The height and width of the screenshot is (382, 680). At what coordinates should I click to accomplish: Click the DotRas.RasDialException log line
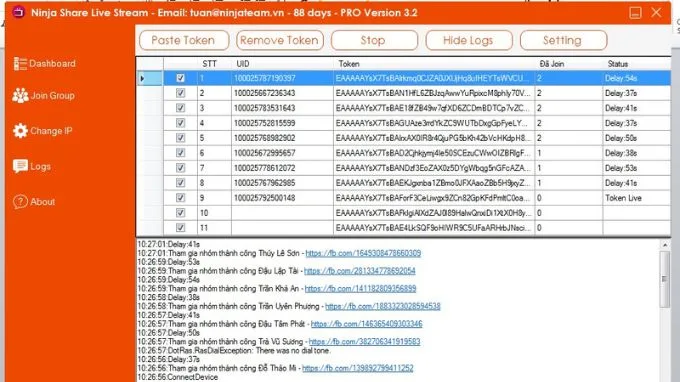[234, 350]
